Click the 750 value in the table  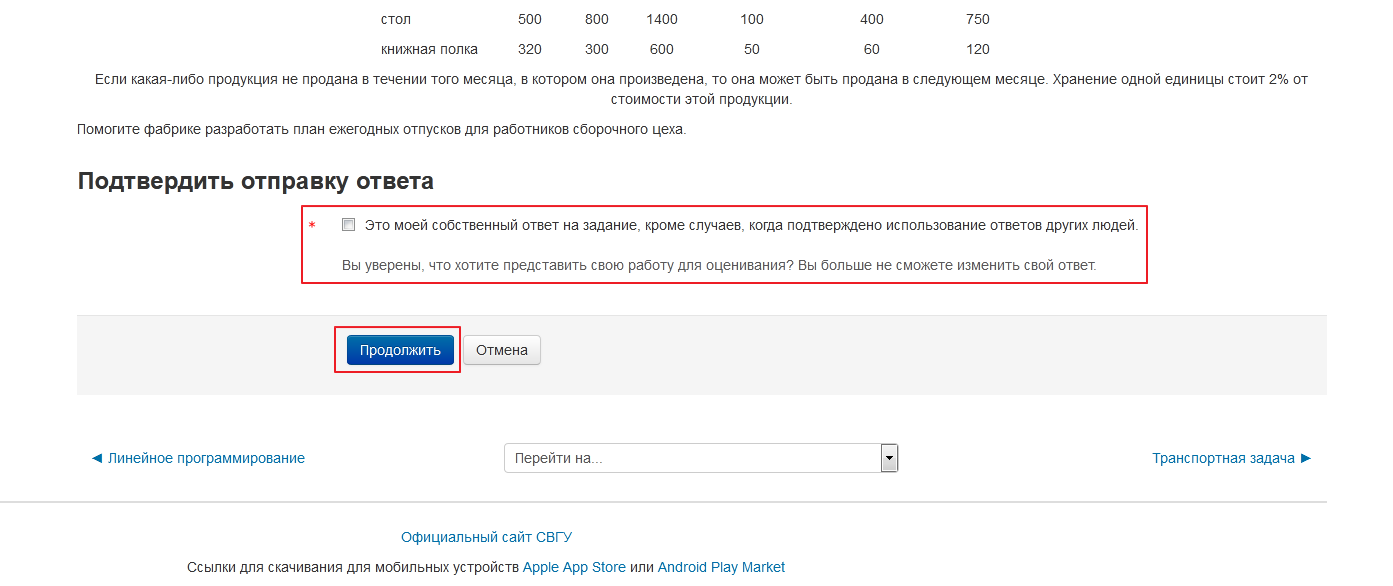pyautogui.click(x=977, y=19)
